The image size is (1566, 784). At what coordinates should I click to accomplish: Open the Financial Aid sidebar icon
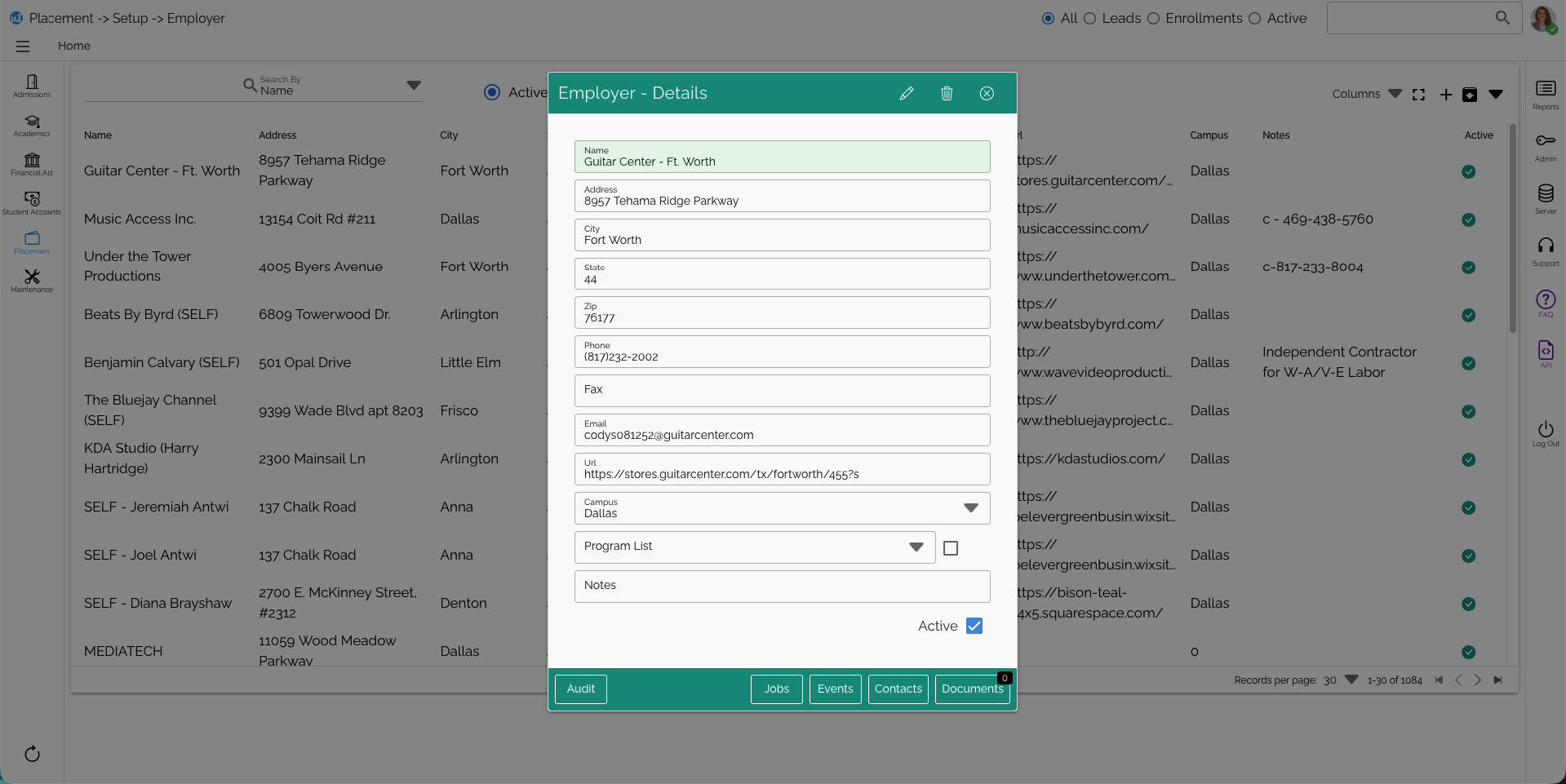(x=32, y=163)
